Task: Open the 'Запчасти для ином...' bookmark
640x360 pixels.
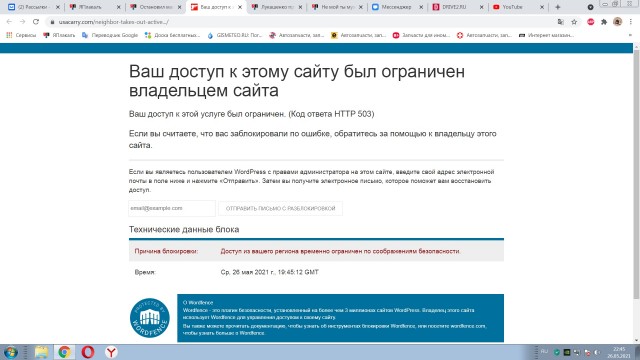Action: [421, 36]
